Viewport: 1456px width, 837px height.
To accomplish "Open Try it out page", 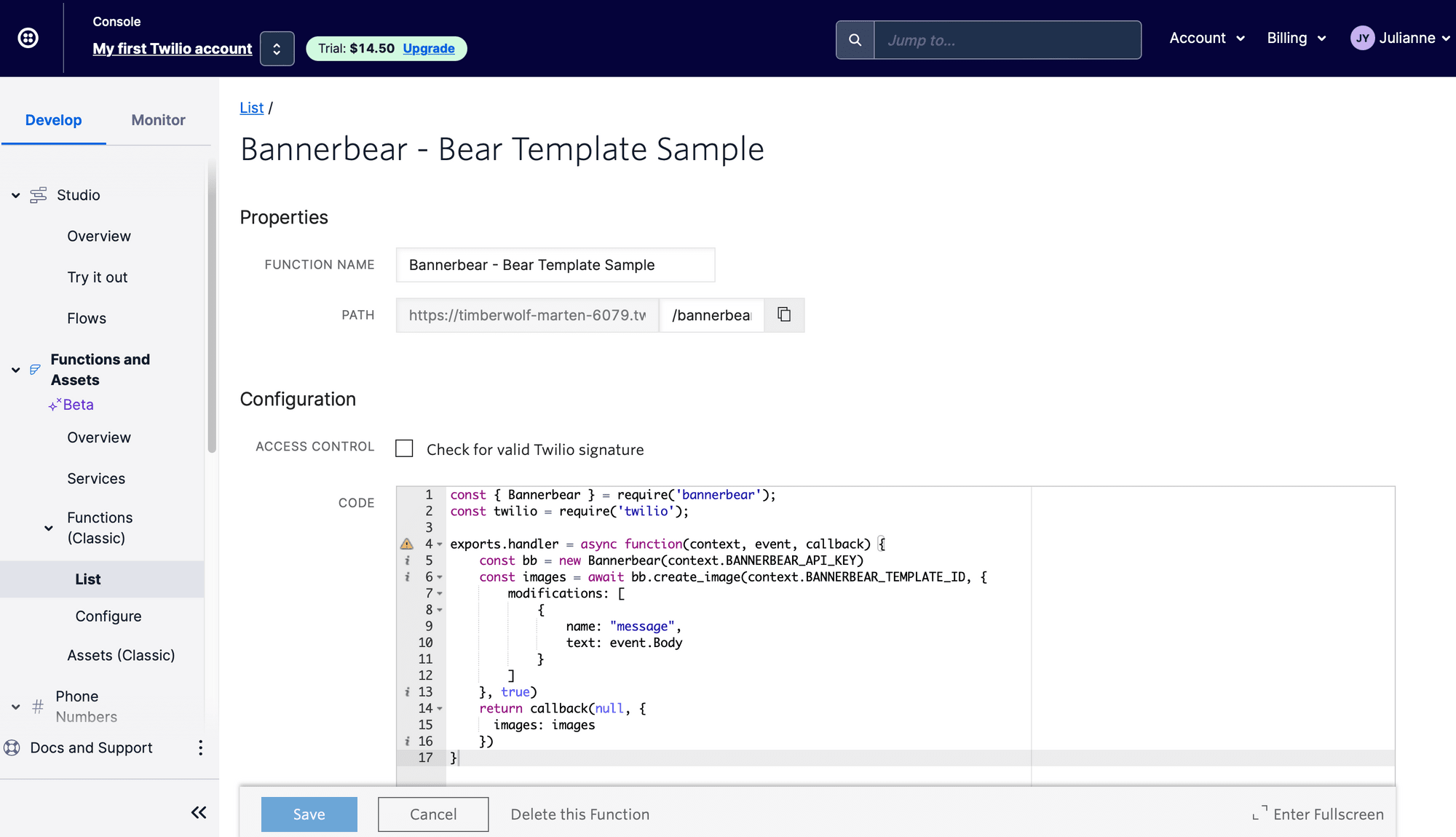I will [x=98, y=277].
